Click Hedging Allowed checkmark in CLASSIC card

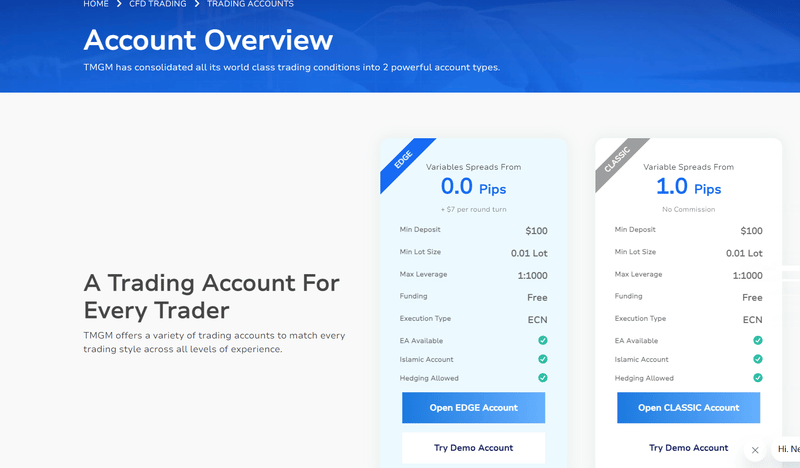(x=758, y=378)
